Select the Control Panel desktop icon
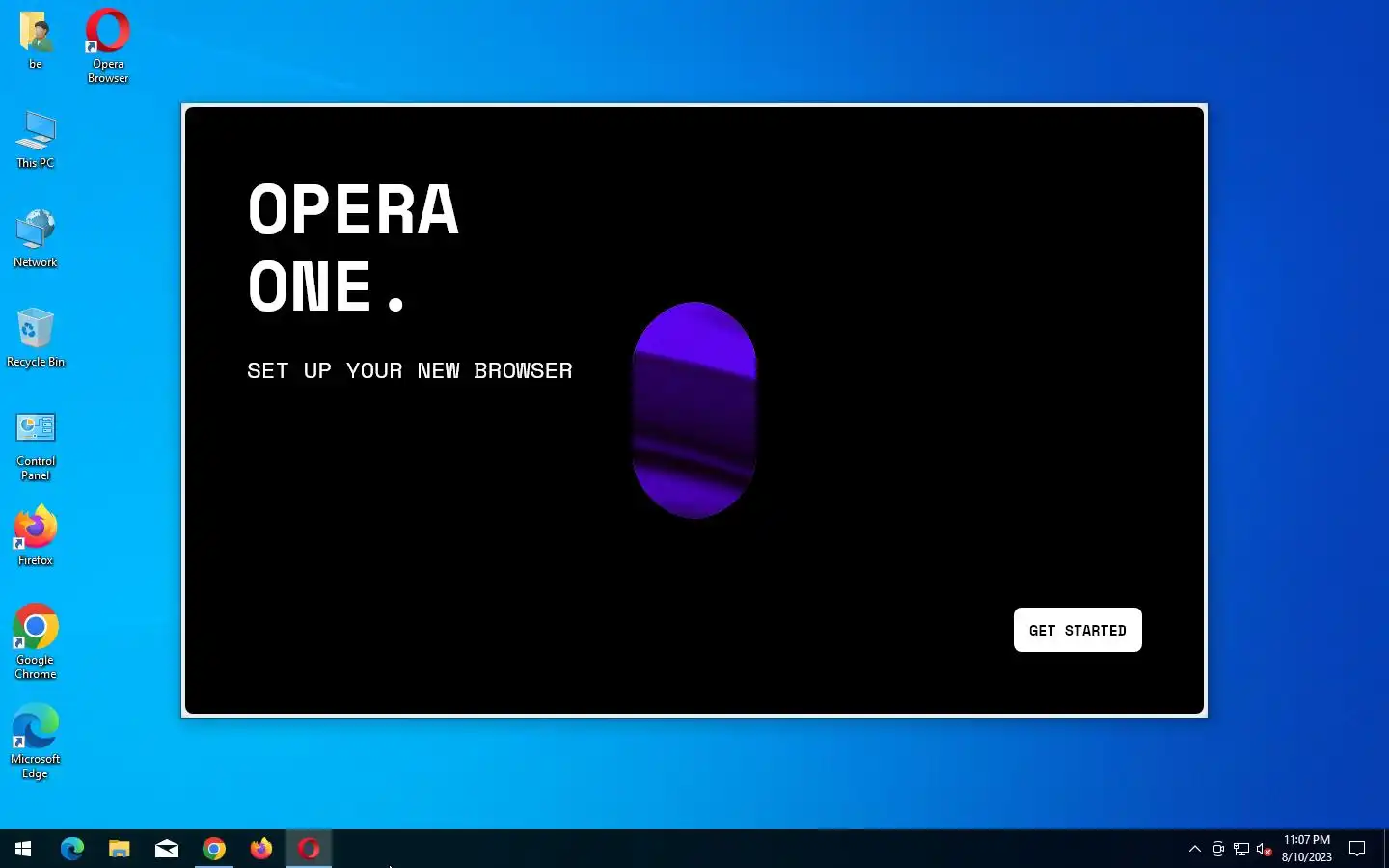Image resolution: width=1389 pixels, height=868 pixels. pos(36,446)
